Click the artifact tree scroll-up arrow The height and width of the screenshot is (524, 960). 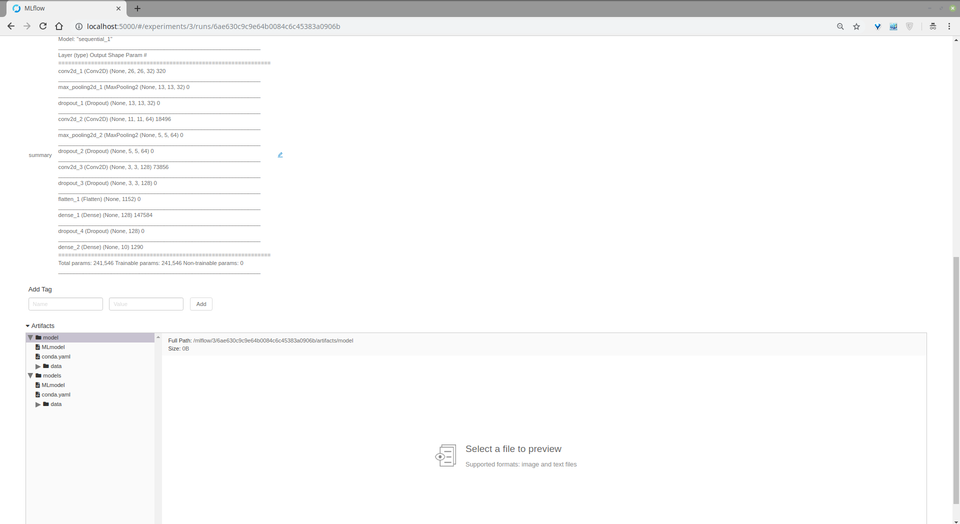tap(158, 337)
